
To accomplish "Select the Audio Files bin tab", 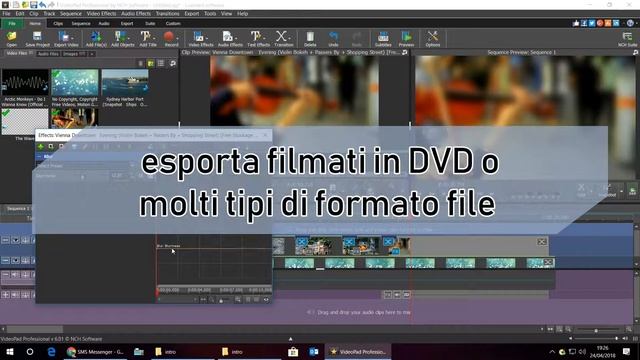I will [x=48, y=54].
